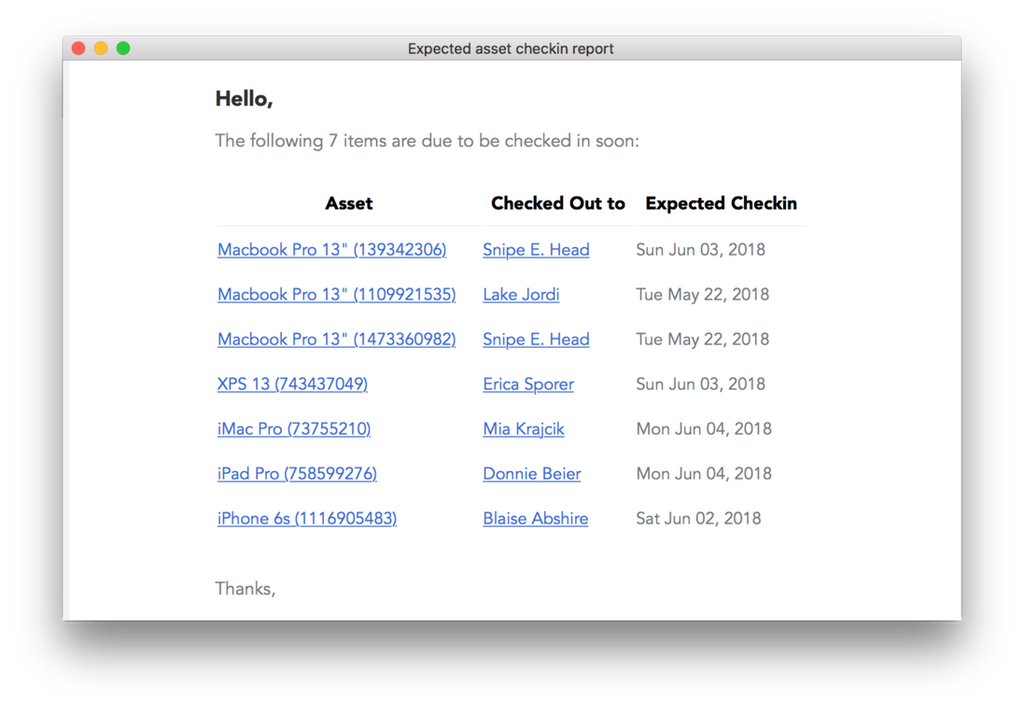Open Lake Jordi user link

click(521, 295)
